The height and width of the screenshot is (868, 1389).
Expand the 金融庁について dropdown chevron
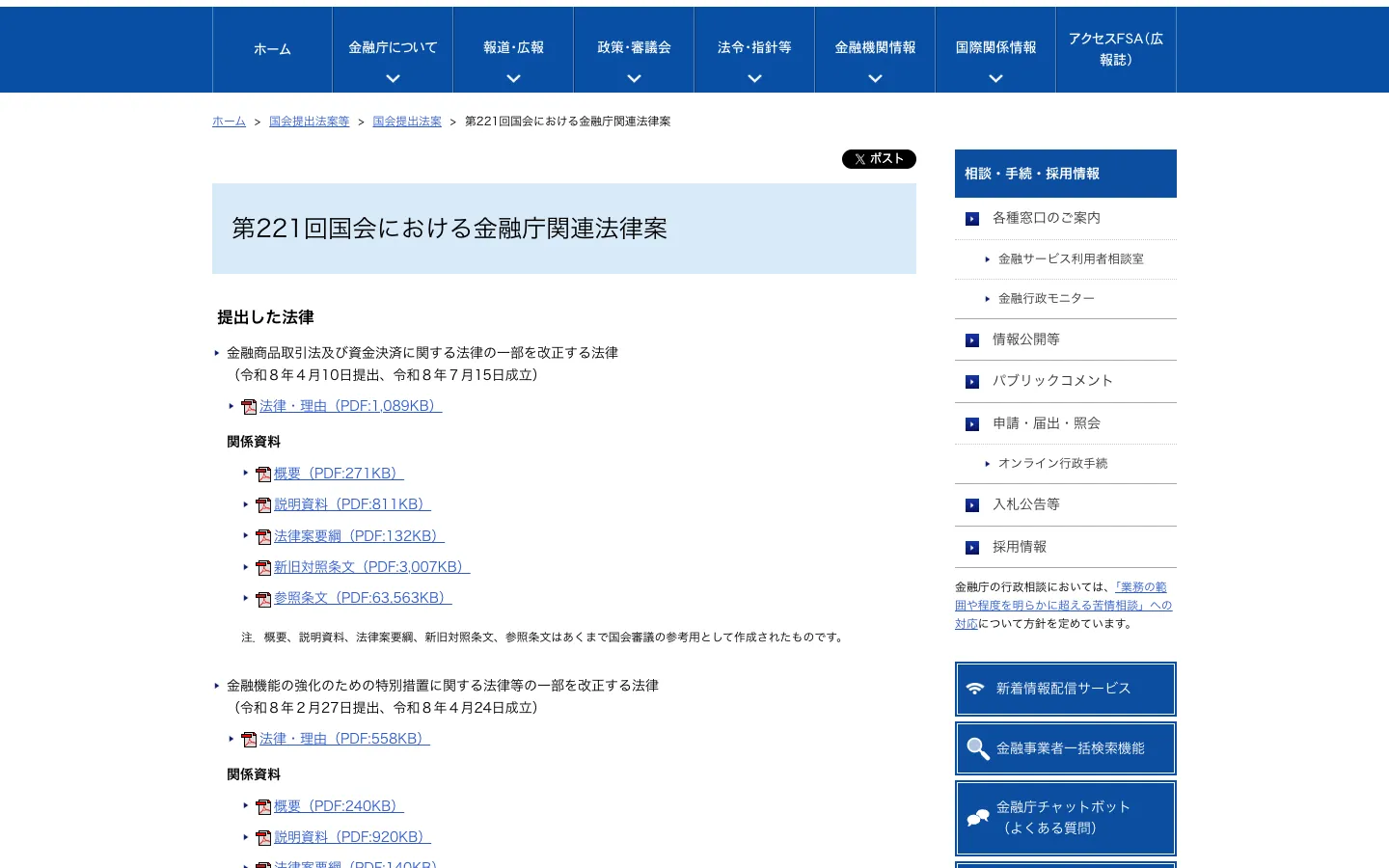[393, 79]
